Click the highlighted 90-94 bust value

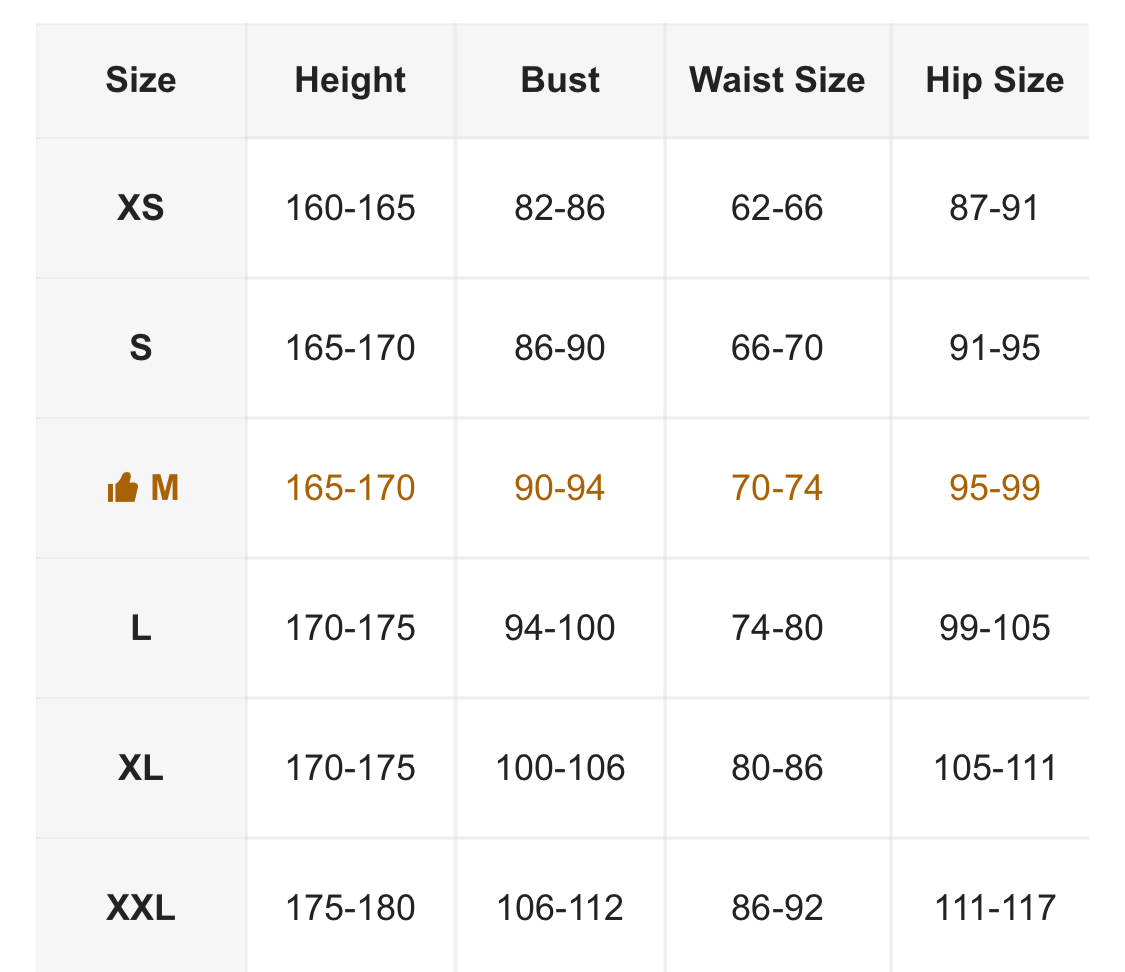[560, 488]
